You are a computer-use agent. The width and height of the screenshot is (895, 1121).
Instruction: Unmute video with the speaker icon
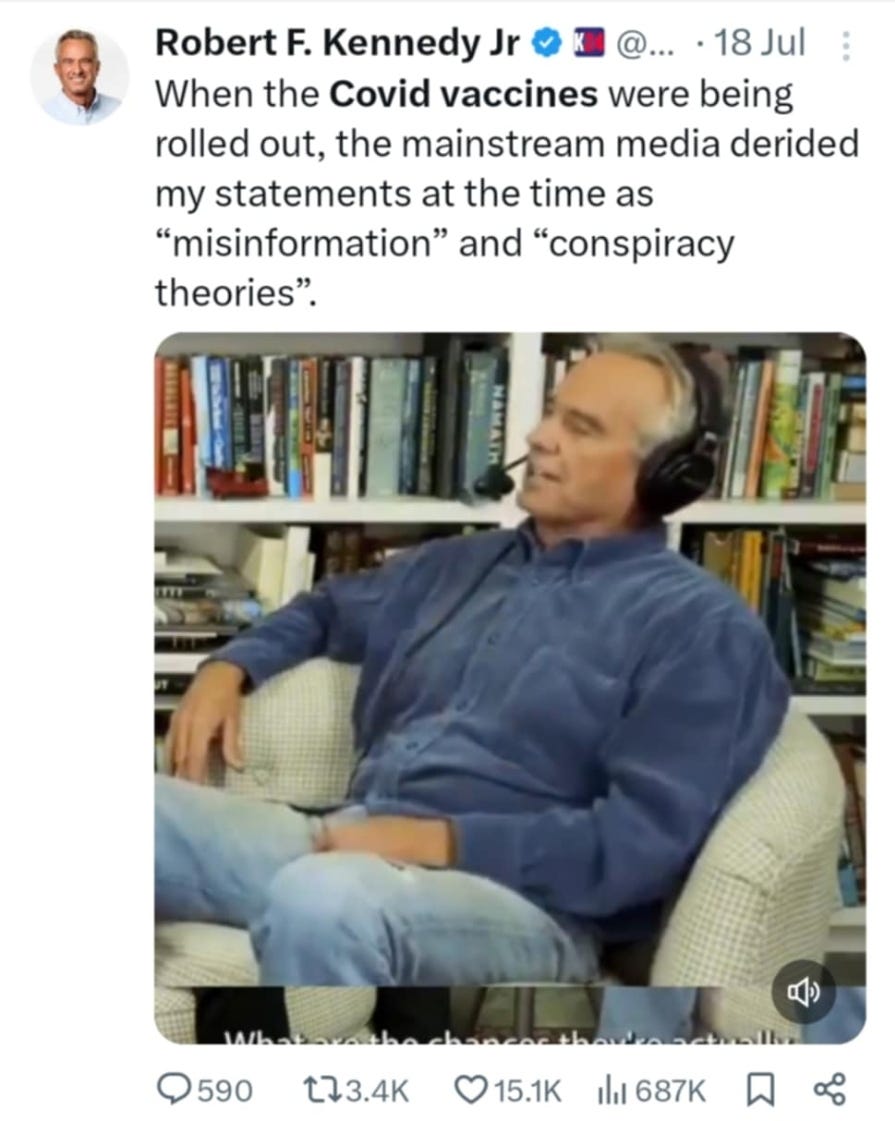coord(803,992)
